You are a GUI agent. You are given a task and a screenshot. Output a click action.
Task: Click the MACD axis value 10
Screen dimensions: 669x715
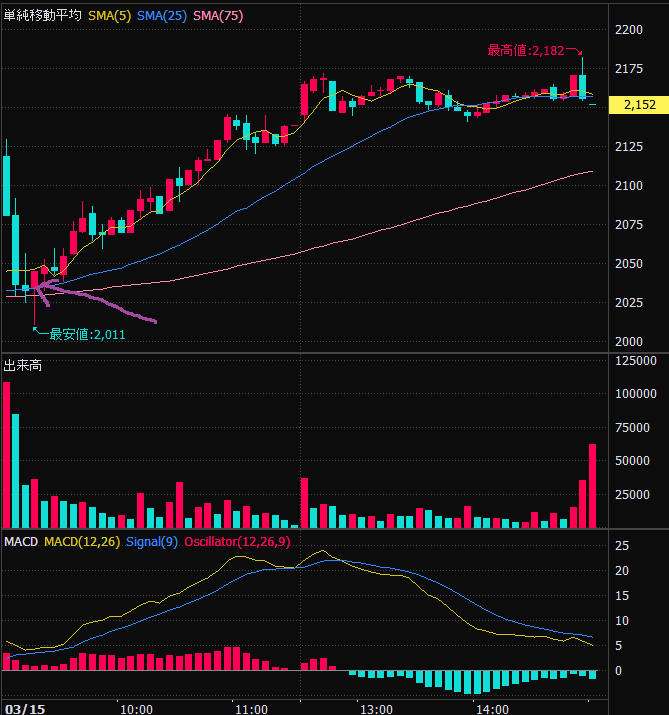(622, 621)
